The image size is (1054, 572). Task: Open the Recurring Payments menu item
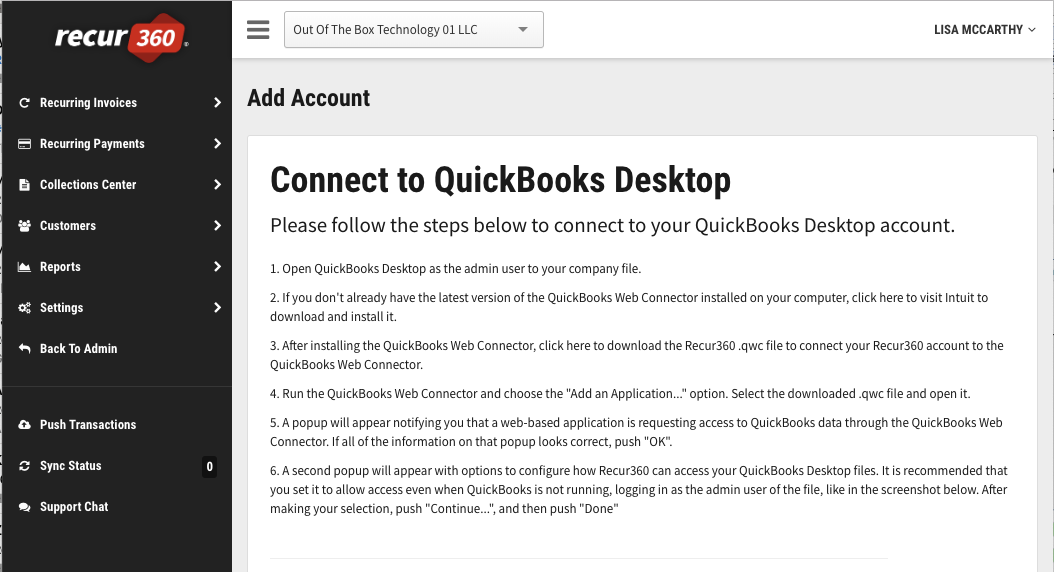118,144
